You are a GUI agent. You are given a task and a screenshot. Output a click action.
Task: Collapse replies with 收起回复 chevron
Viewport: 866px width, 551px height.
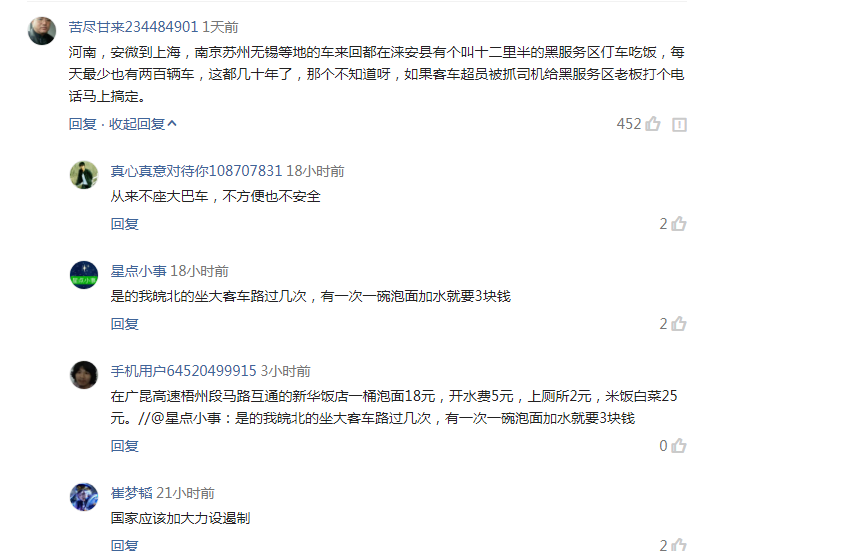[x=143, y=124]
